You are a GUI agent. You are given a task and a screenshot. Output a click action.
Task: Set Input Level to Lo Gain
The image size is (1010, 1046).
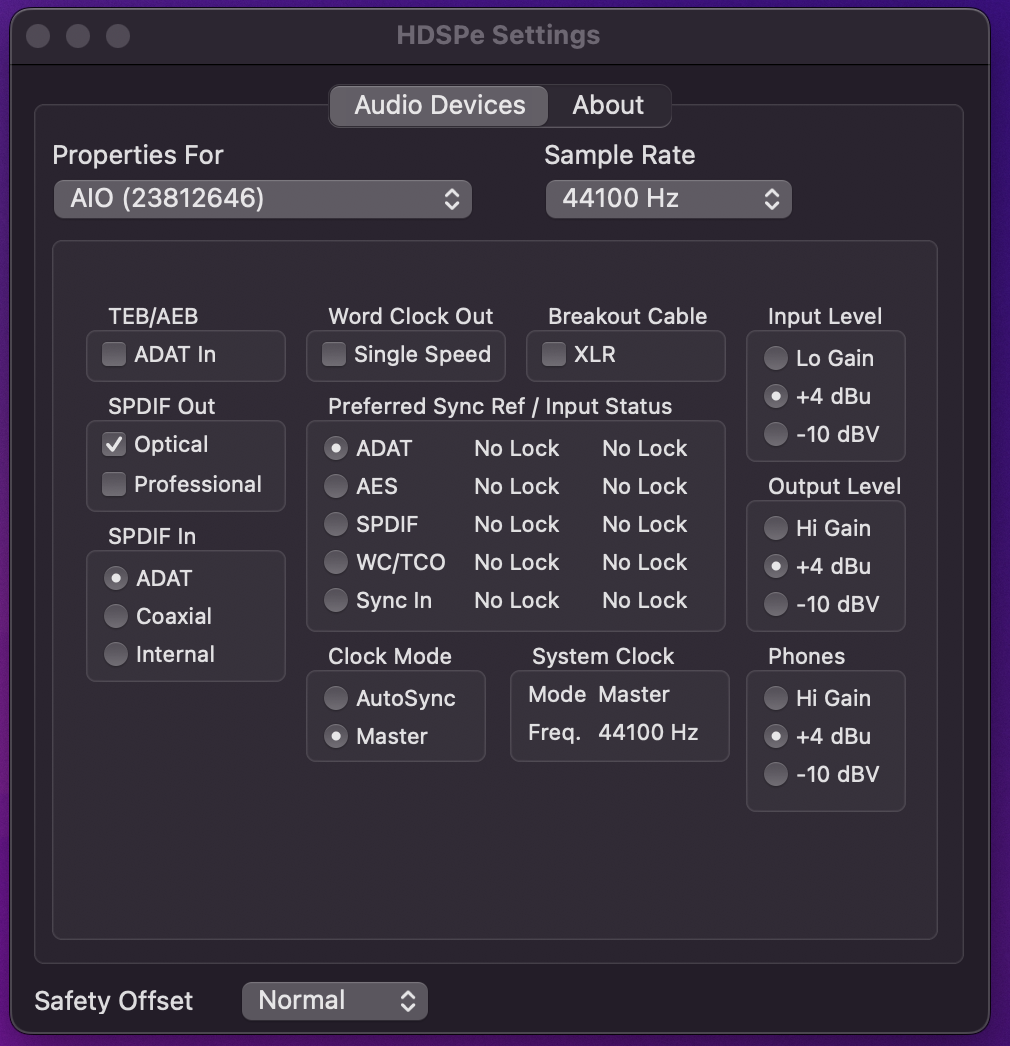click(x=776, y=358)
